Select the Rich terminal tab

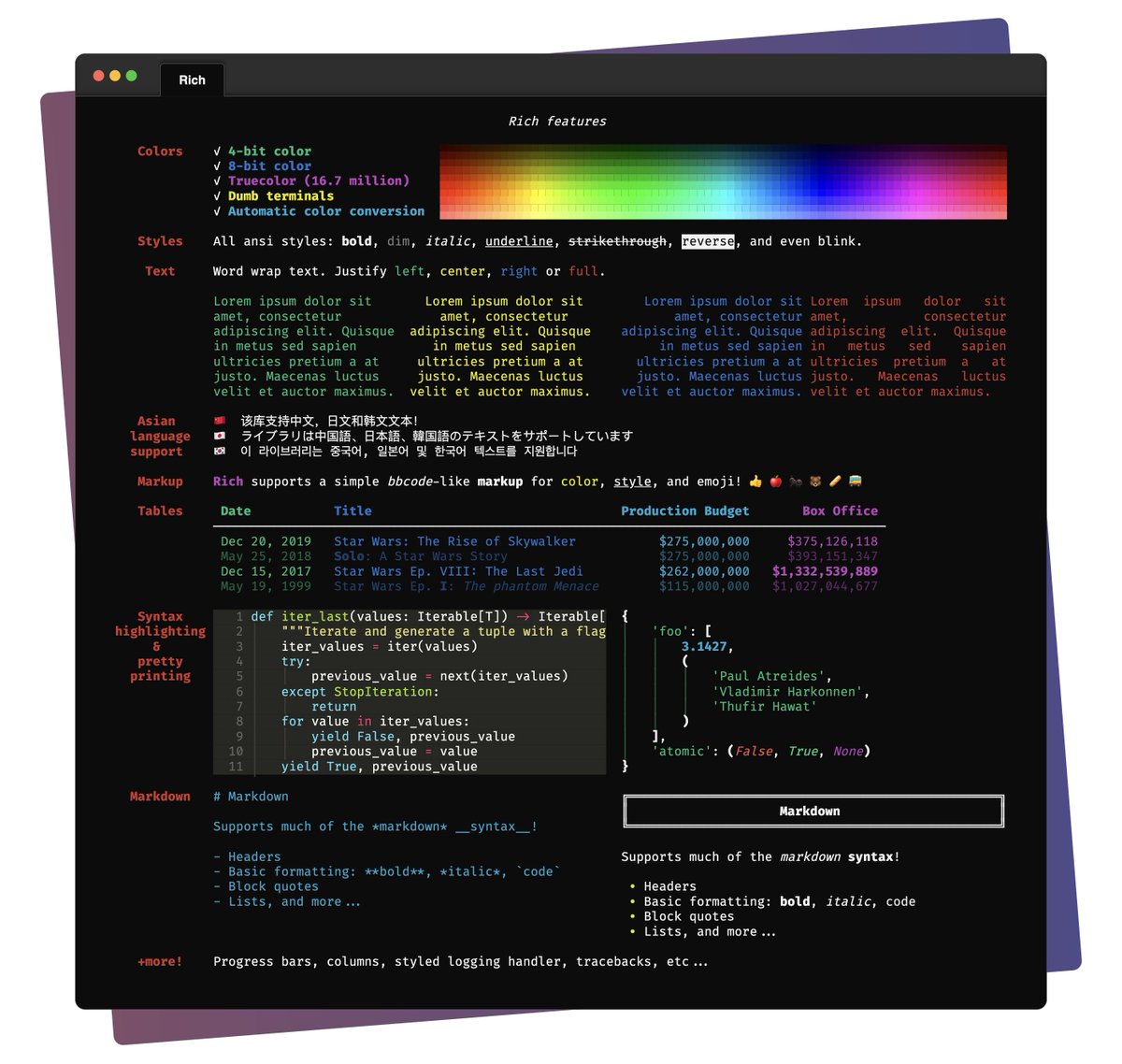pyautogui.click(x=192, y=80)
